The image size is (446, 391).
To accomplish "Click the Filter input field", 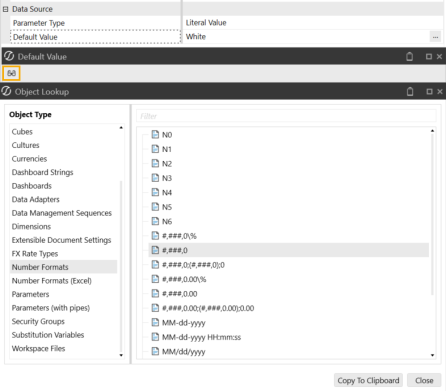I will (286, 116).
